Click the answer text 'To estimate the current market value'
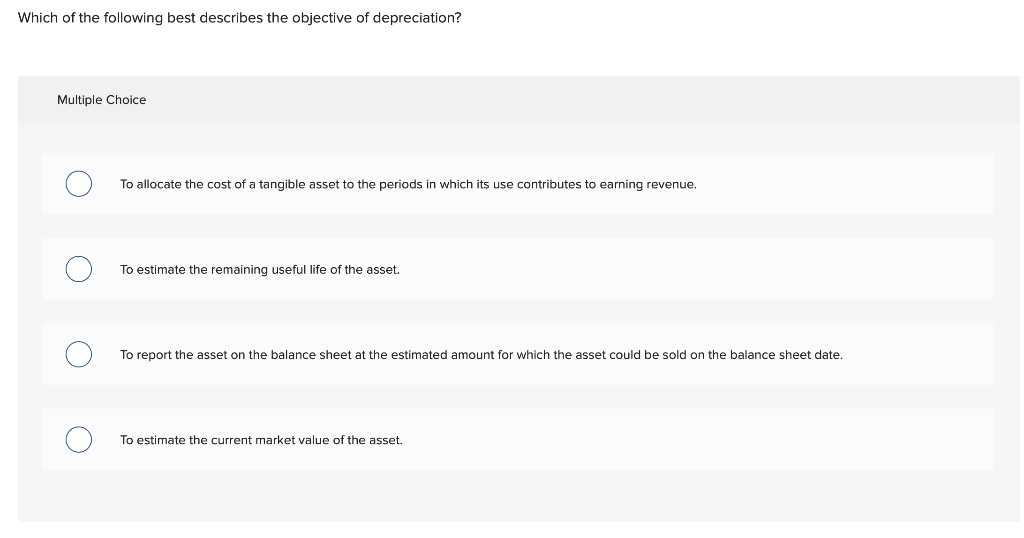This screenshot has height=538, width=1024. click(261, 440)
